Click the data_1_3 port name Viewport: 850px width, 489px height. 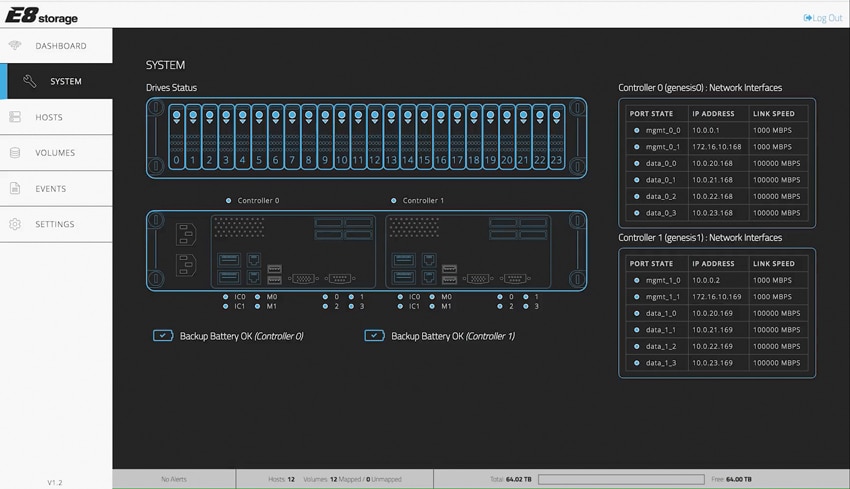coord(661,363)
